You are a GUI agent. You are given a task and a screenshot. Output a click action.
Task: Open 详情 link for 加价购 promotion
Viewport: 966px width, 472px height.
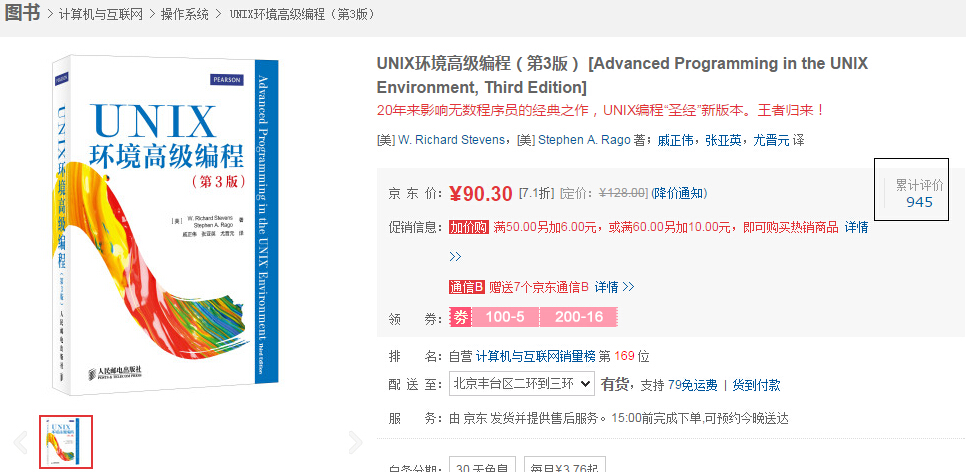pyautogui.click(x=856, y=227)
